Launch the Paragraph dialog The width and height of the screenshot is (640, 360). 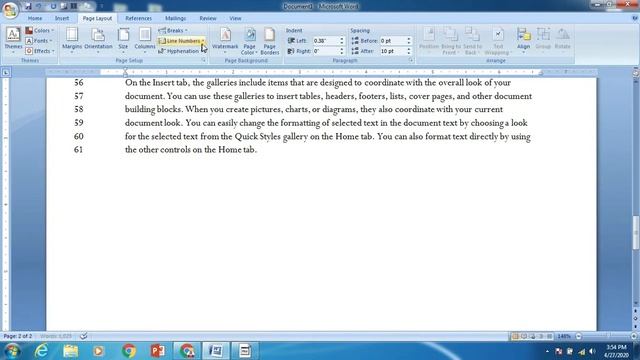pos(411,60)
